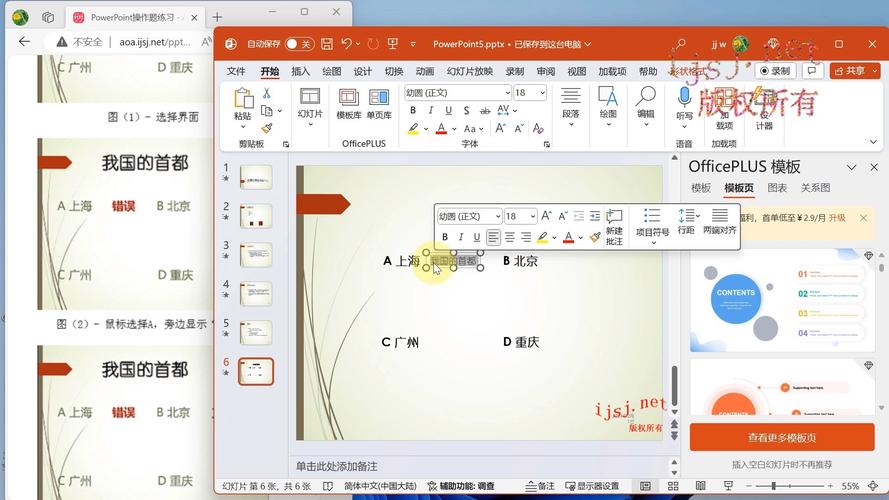
Task: Apply ribbon font color red swatch
Action: click(441, 129)
